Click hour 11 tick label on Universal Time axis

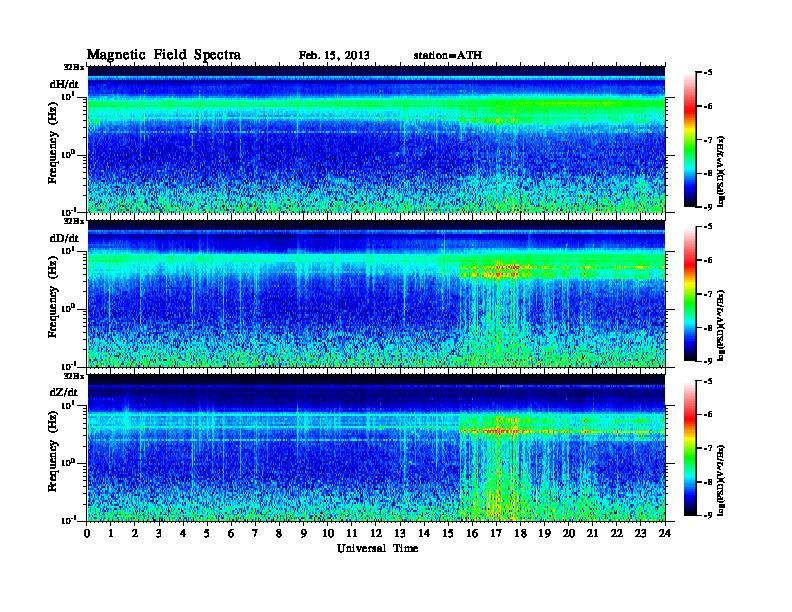352,533
